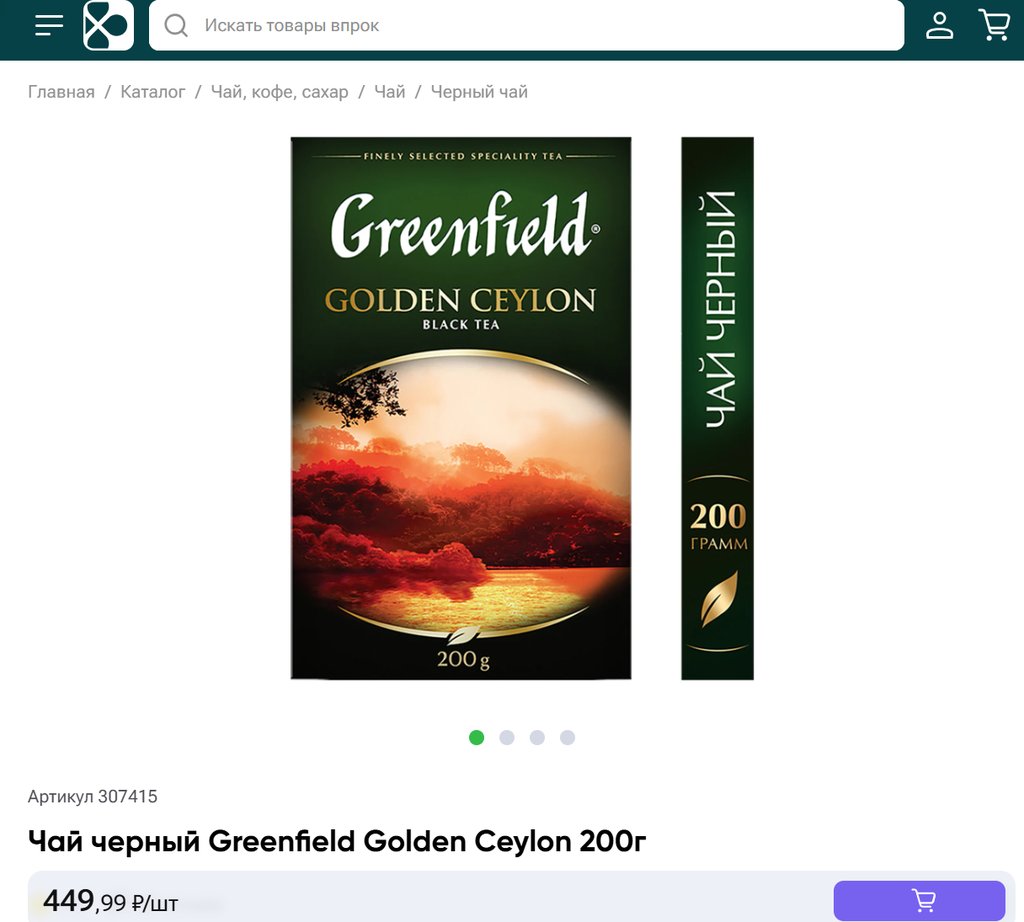Go to 'Черный чай' breadcrumb category
Image resolution: width=1024 pixels, height=922 pixels.
(479, 92)
